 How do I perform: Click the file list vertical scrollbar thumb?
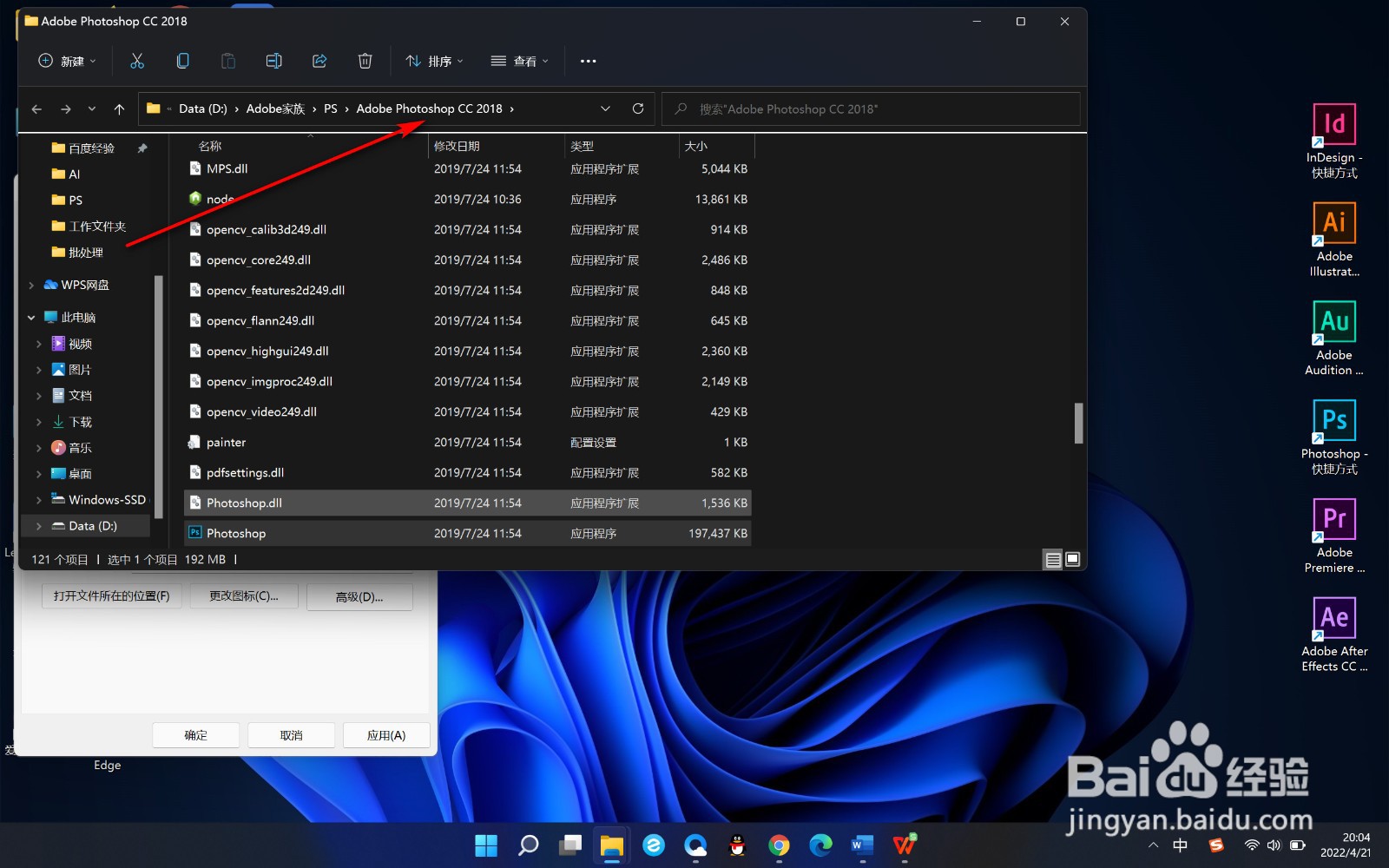[1078, 423]
